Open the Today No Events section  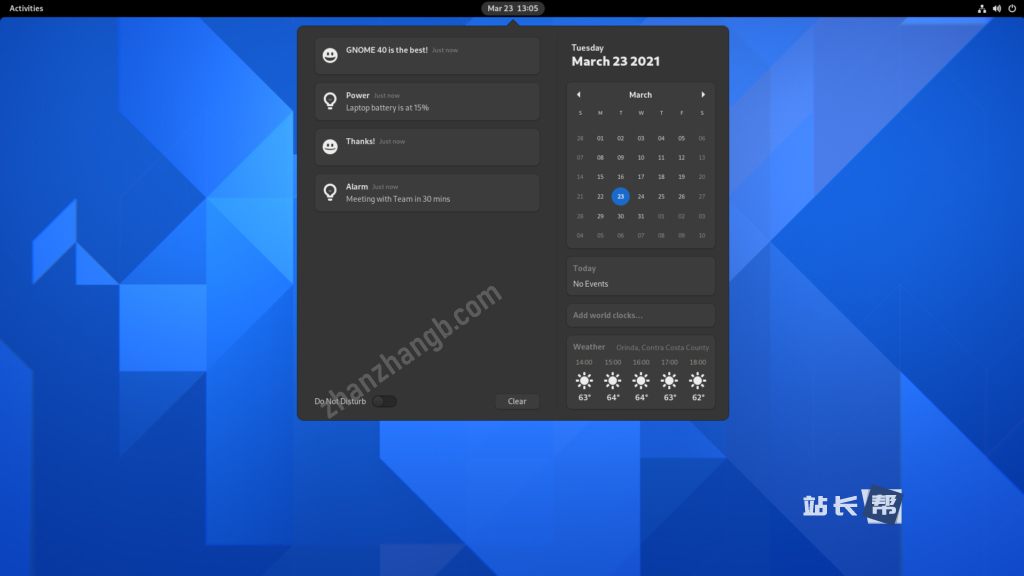pyautogui.click(x=640, y=276)
